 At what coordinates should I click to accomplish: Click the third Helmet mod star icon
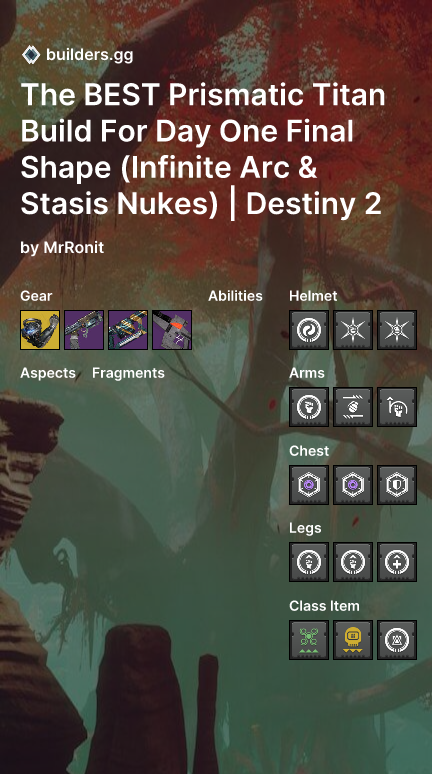[397, 330]
